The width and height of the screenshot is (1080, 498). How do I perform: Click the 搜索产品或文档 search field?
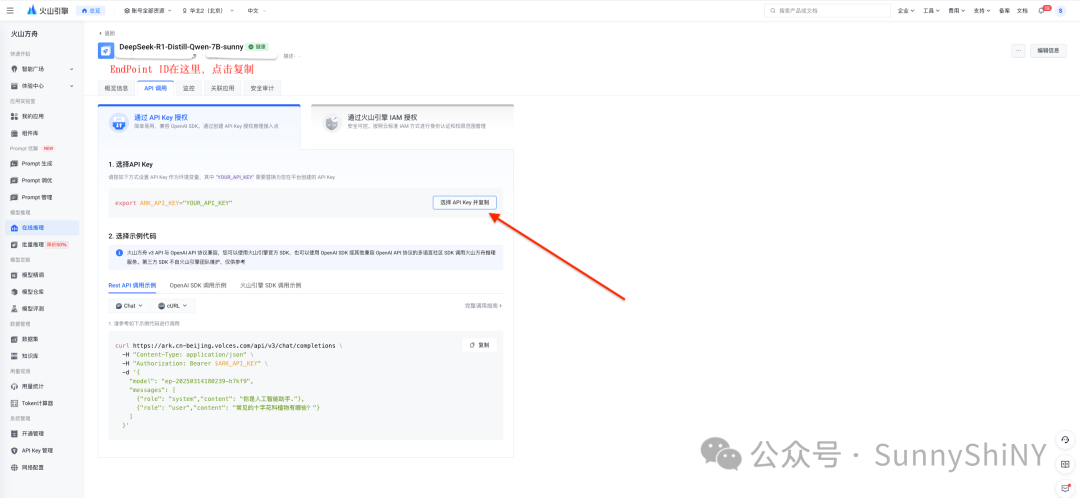click(828, 11)
